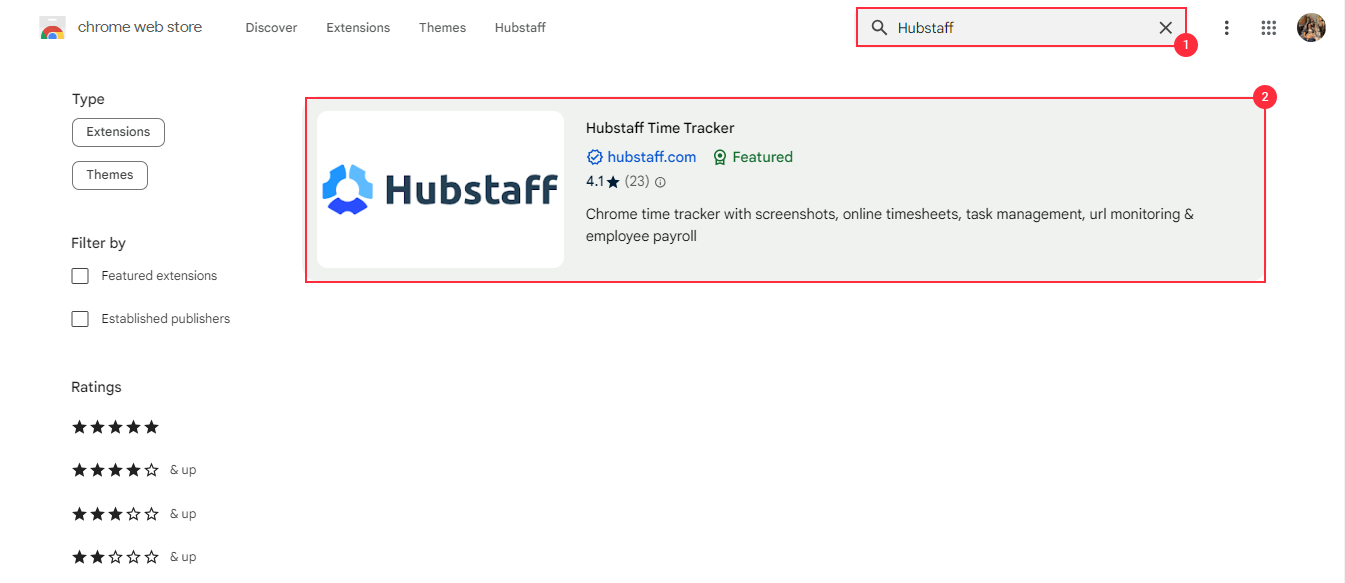Click the Featured label text
Image resolution: width=1345 pixels, height=583 pixels.
click(x=762, y=157)
